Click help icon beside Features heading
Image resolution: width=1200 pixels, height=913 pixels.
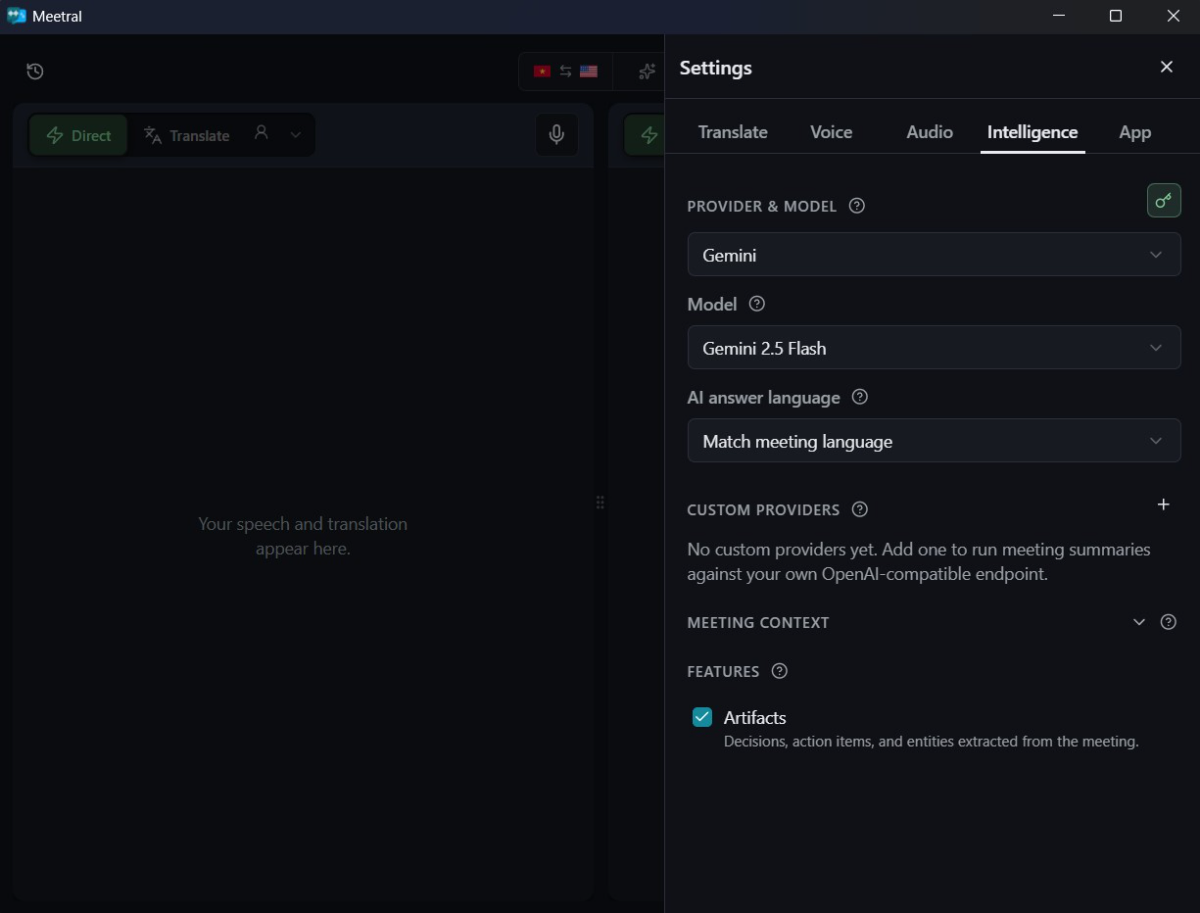coord(779,671)
